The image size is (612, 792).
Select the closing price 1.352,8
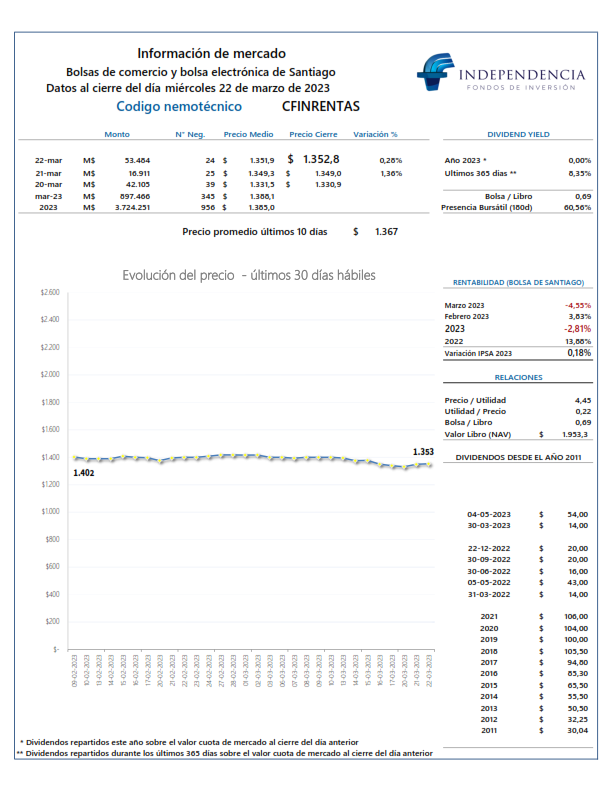coord(321,159)
